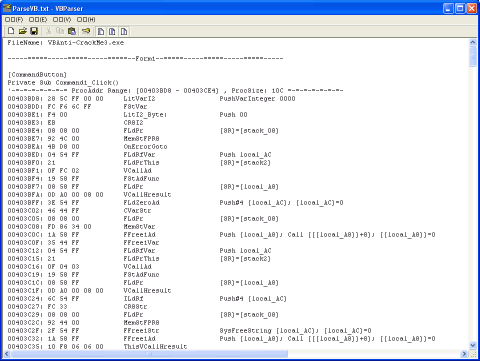The width and height of the screenshot is (480, 361).
Task: Click the grayed Copy icon
Action: point(60,31)
